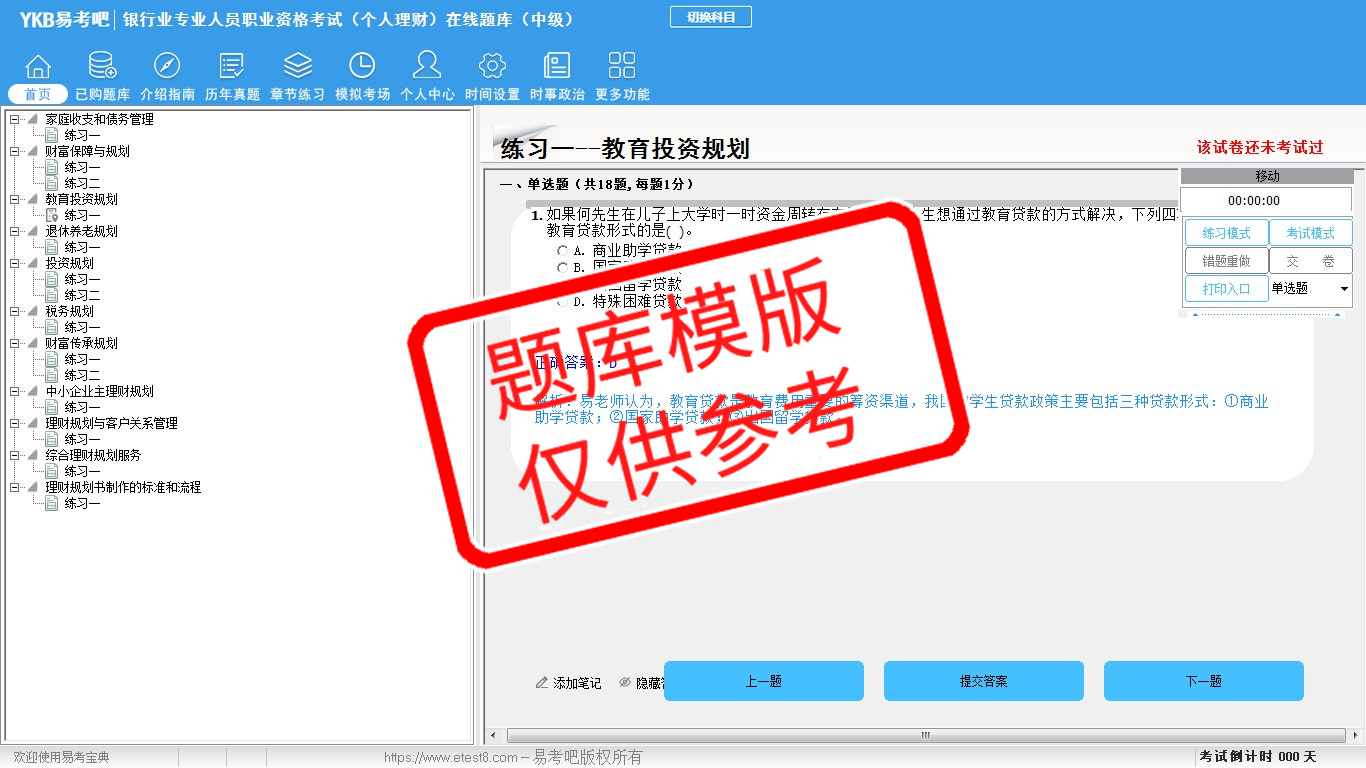Open 打印入口 print entry

click(1227, 289)
